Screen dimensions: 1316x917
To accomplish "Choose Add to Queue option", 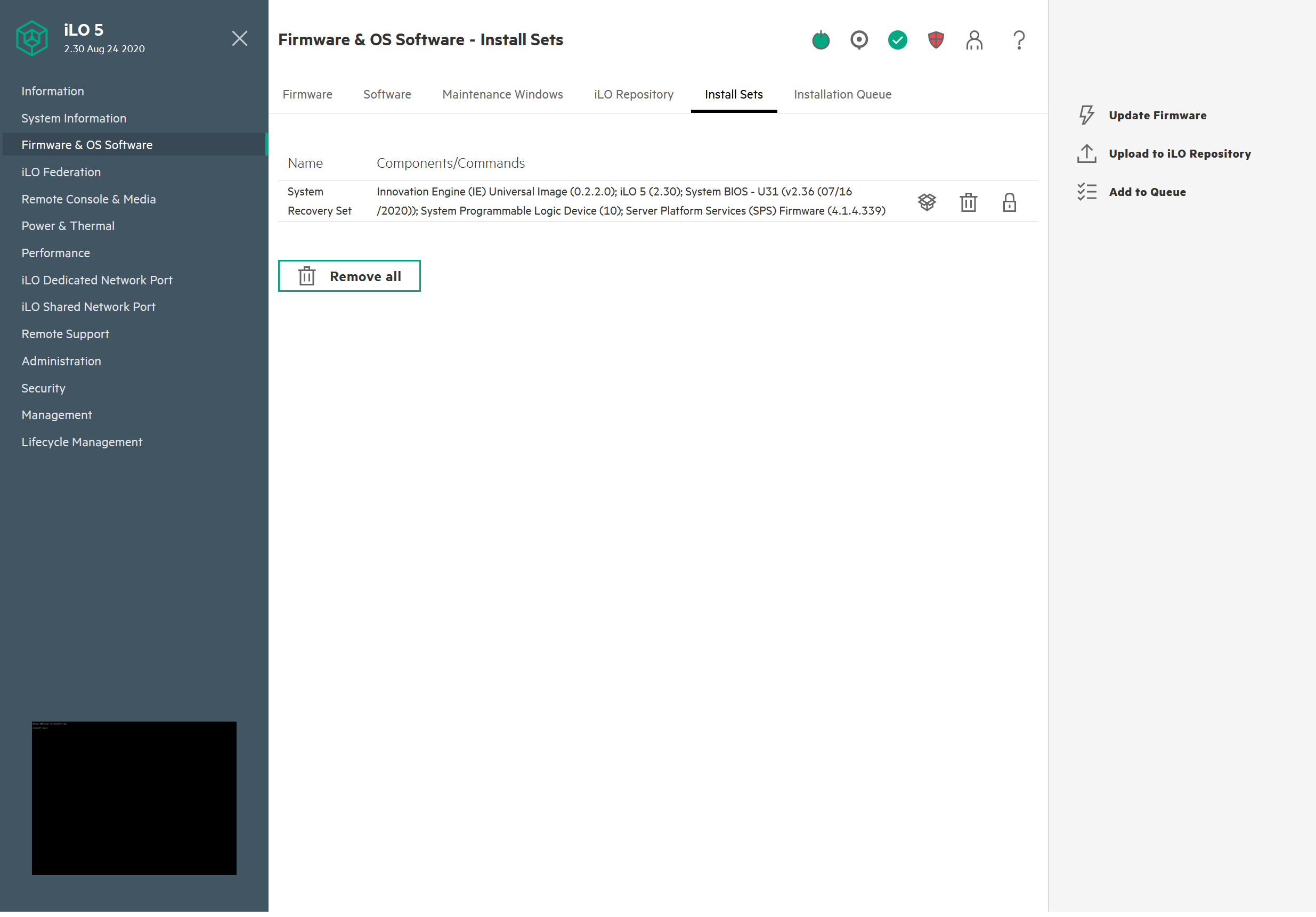I will tap(1147, 192).
